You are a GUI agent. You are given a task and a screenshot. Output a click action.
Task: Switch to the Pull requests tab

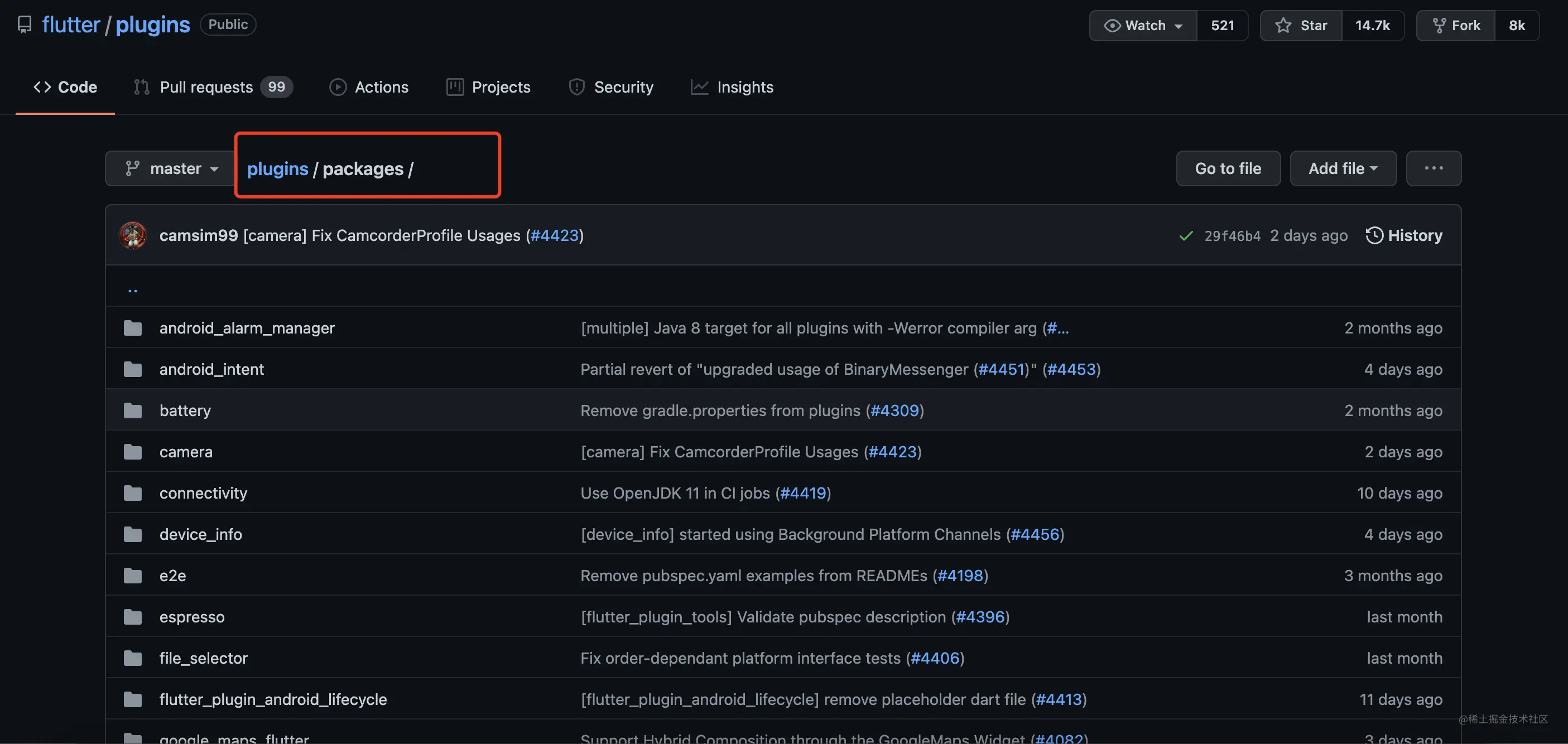pyautogui.click(x=213, y=87)
